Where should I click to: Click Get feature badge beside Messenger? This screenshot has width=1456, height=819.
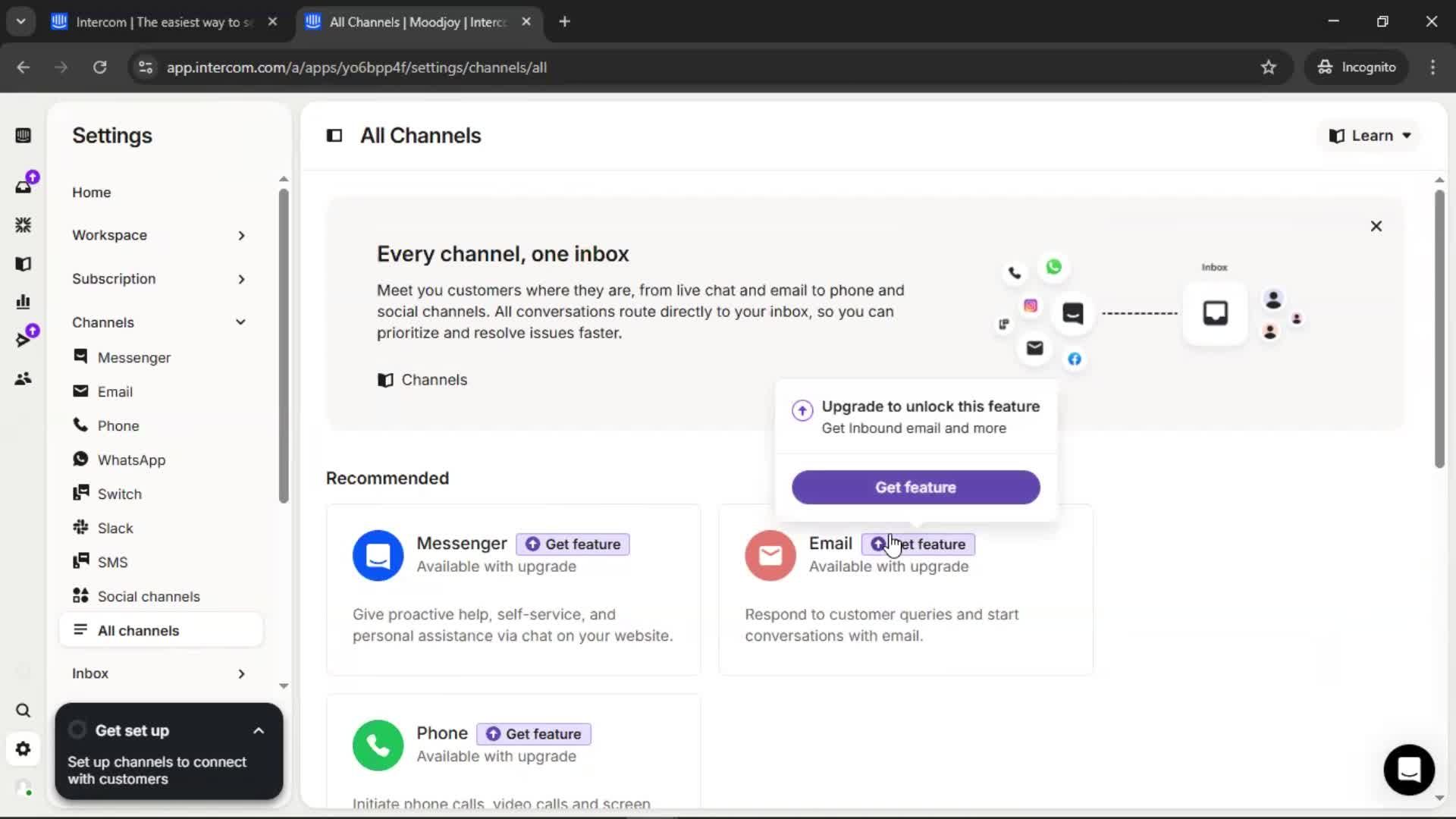[x=573, y=544]
